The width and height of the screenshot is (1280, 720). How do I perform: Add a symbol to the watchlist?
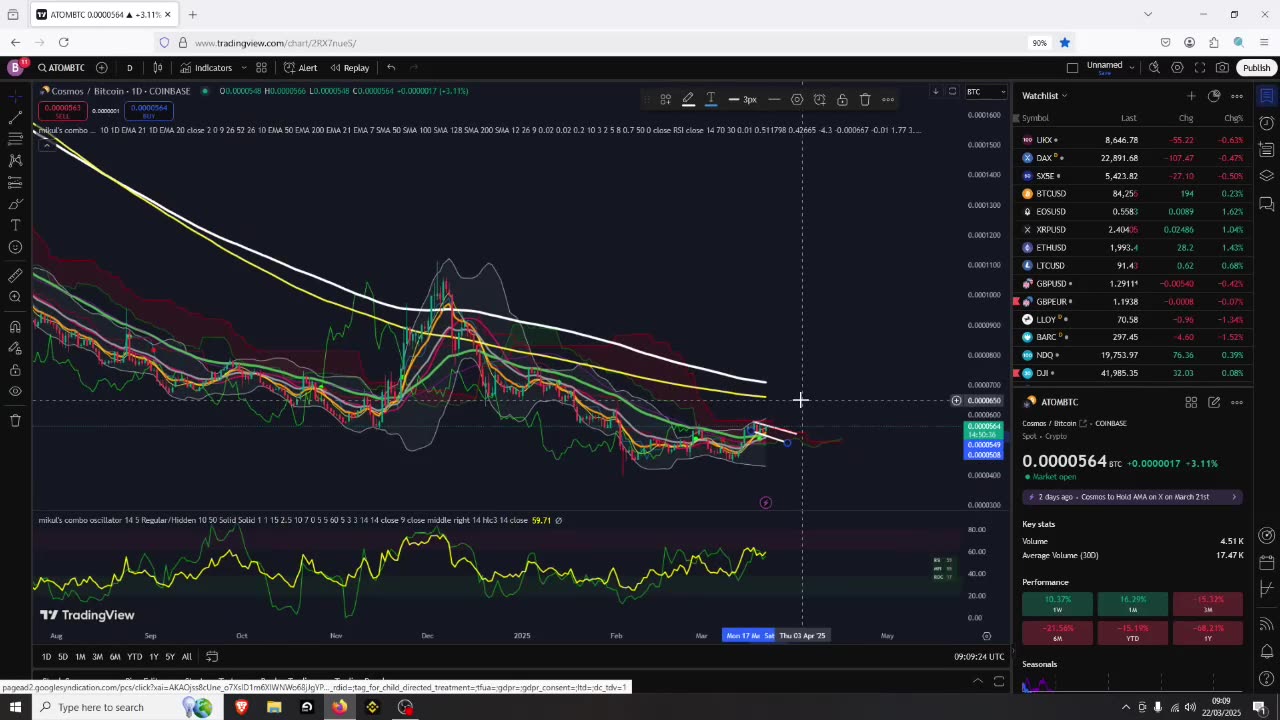point(1191,96)
